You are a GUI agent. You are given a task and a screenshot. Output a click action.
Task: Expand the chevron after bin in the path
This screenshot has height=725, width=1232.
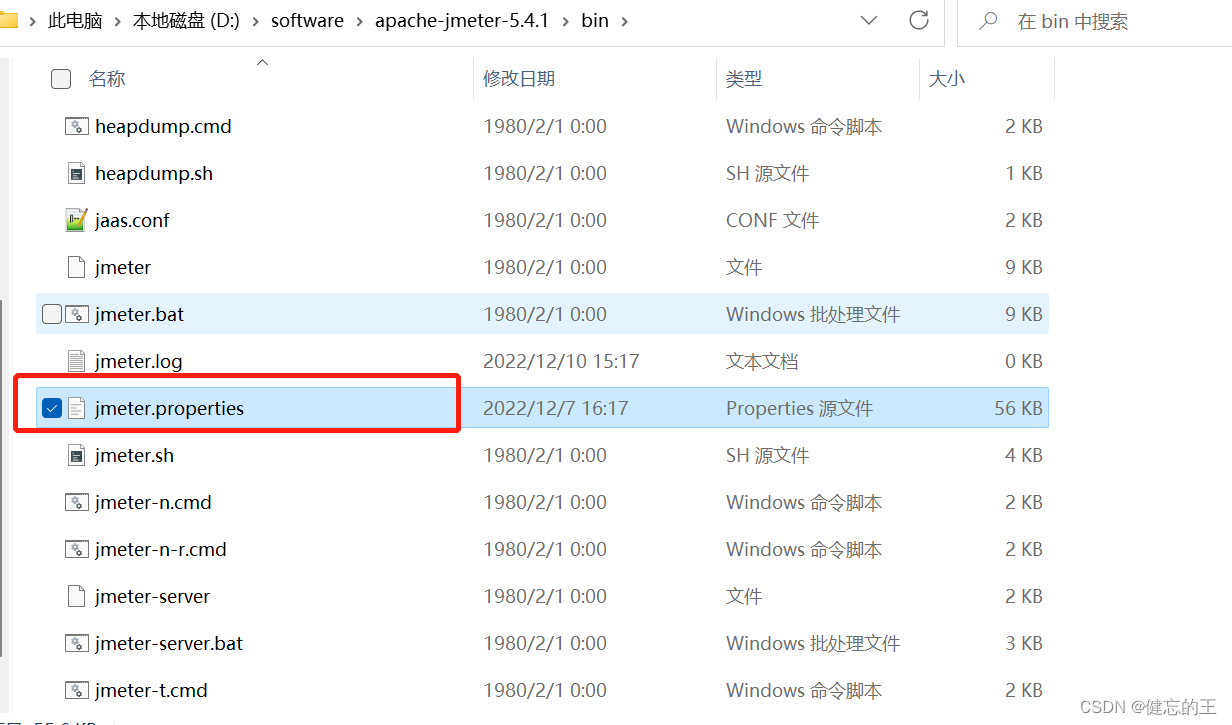(625, 20)
